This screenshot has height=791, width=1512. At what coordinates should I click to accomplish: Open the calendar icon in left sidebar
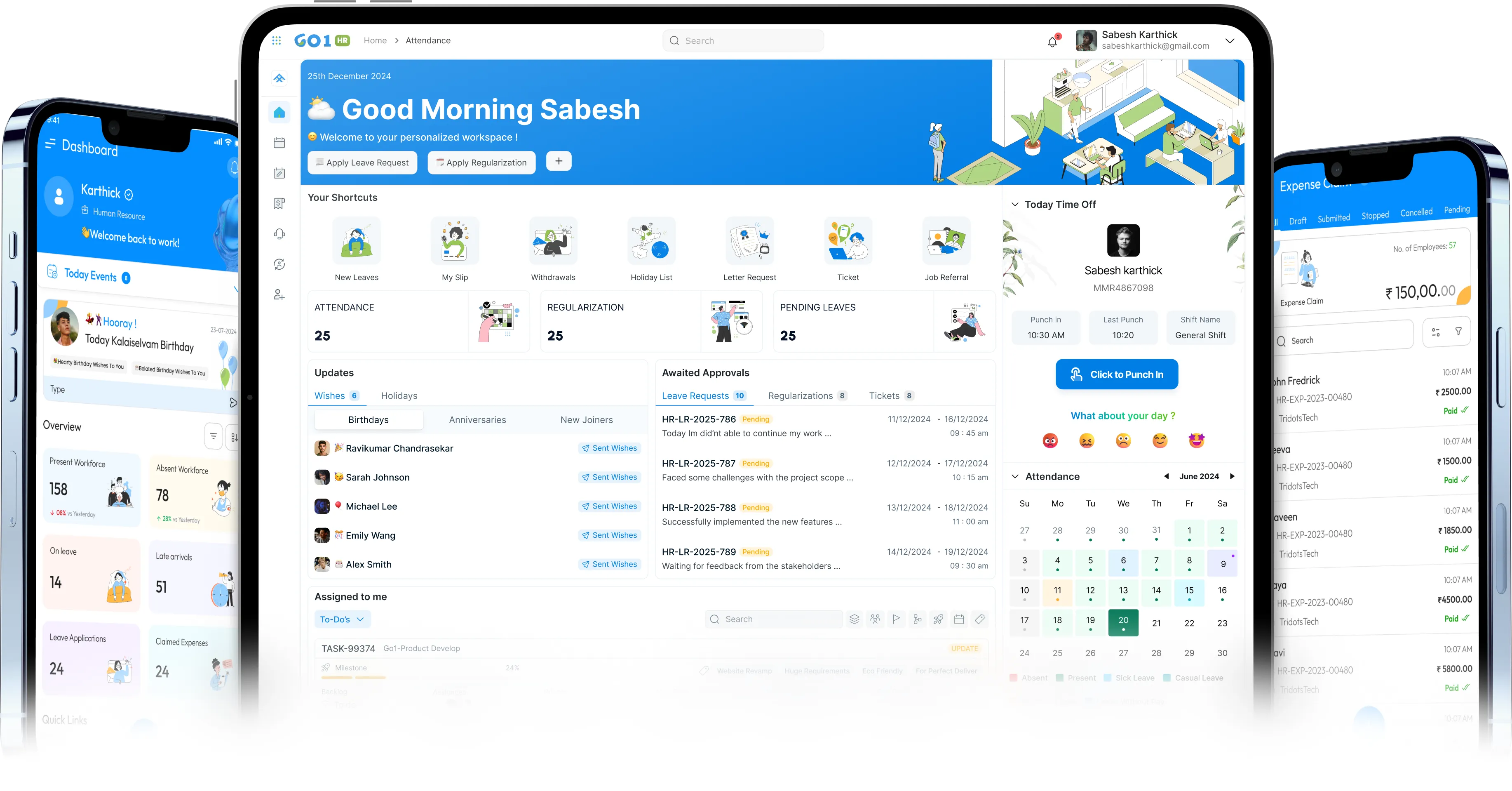click(x=279, y=143)
